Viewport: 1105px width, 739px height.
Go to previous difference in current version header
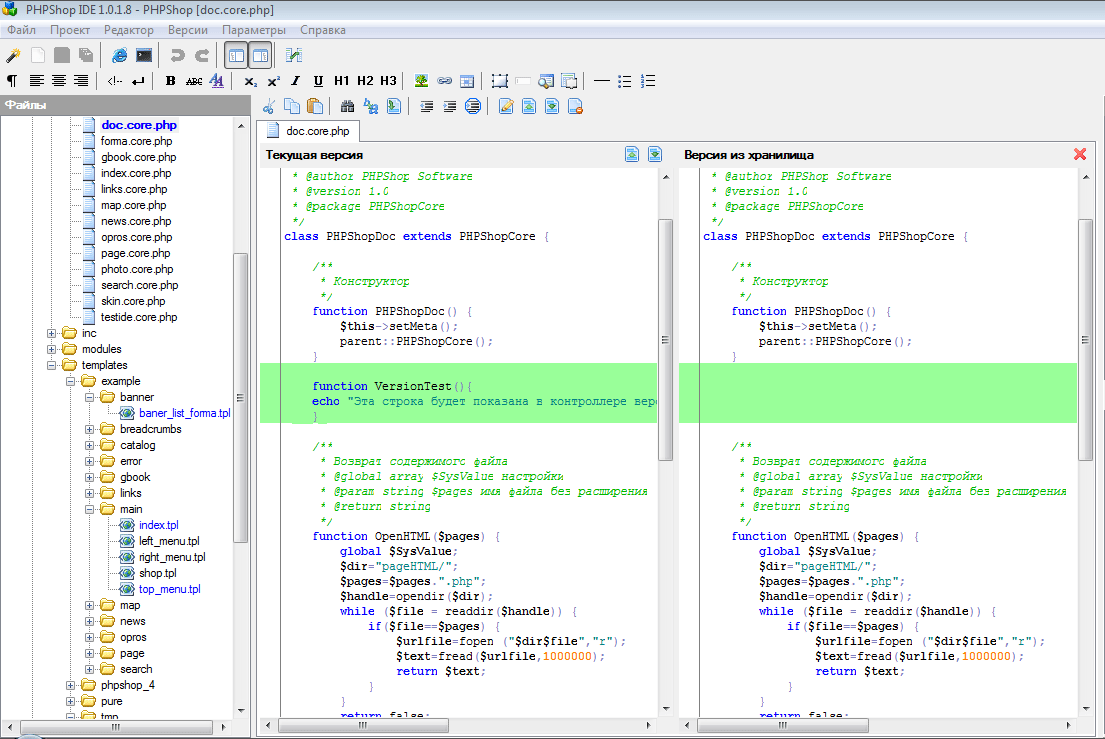click(x=632, y=154)
